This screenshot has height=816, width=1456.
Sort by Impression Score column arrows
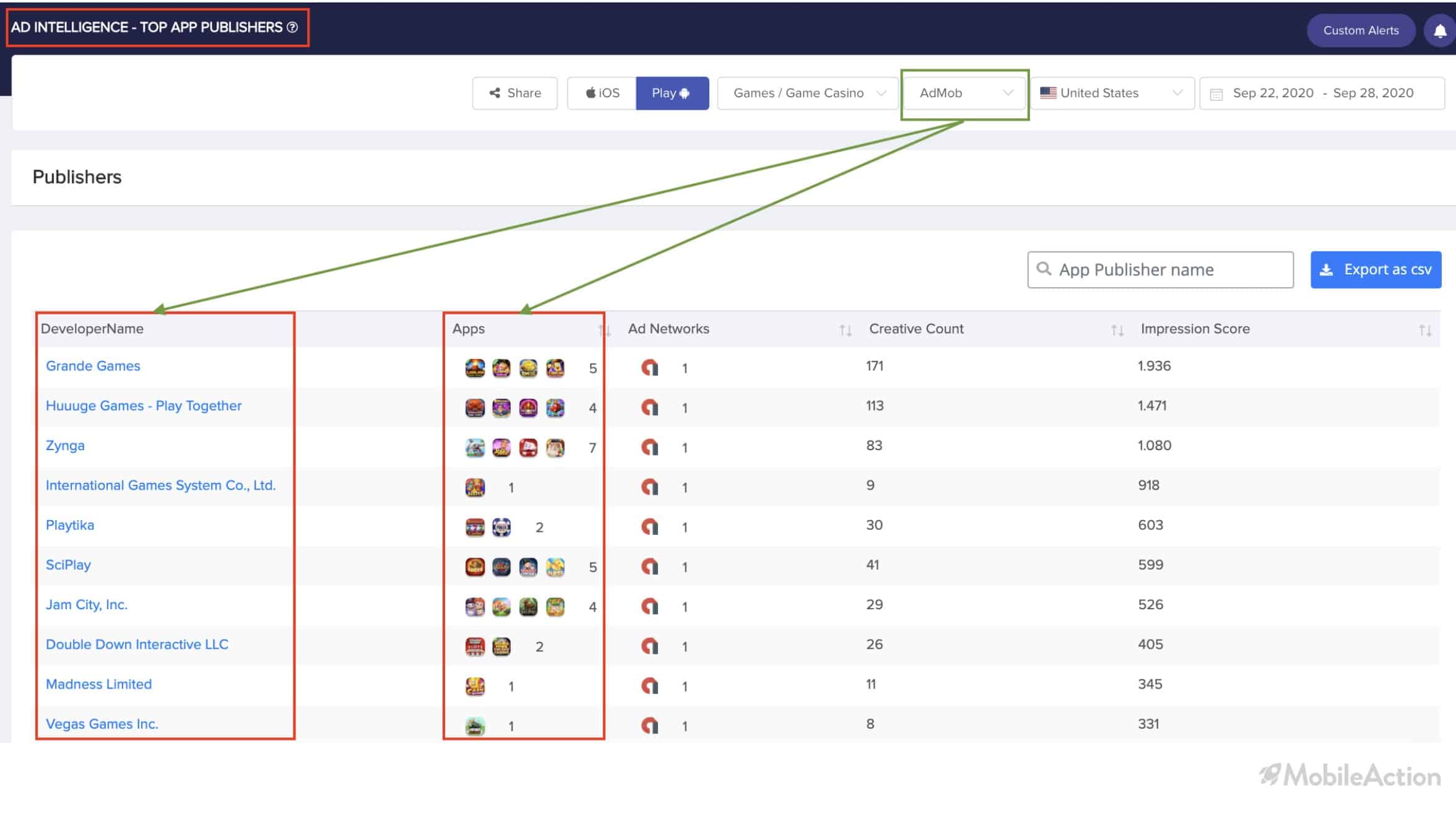[1425, 331]
